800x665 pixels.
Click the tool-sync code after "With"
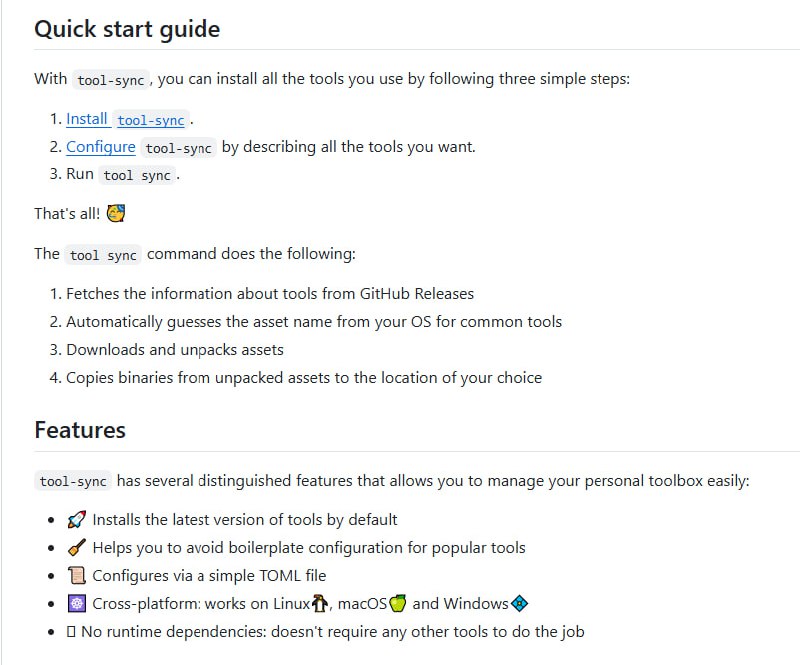click(111, 80)
